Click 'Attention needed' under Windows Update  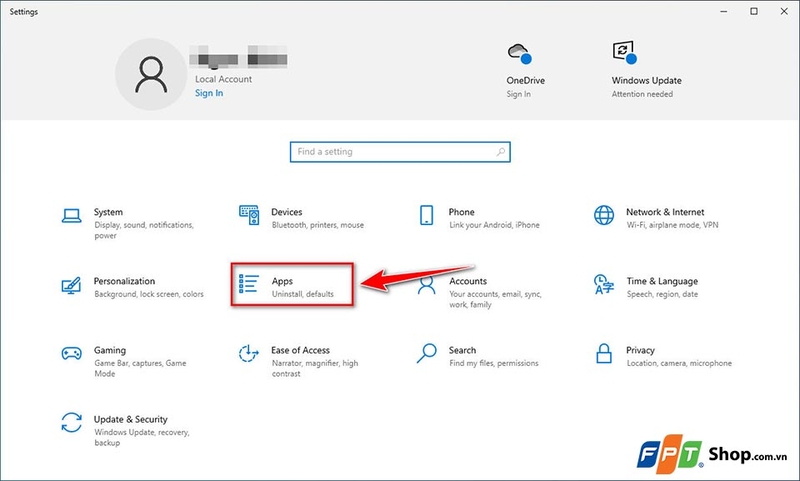click(642, 94)
